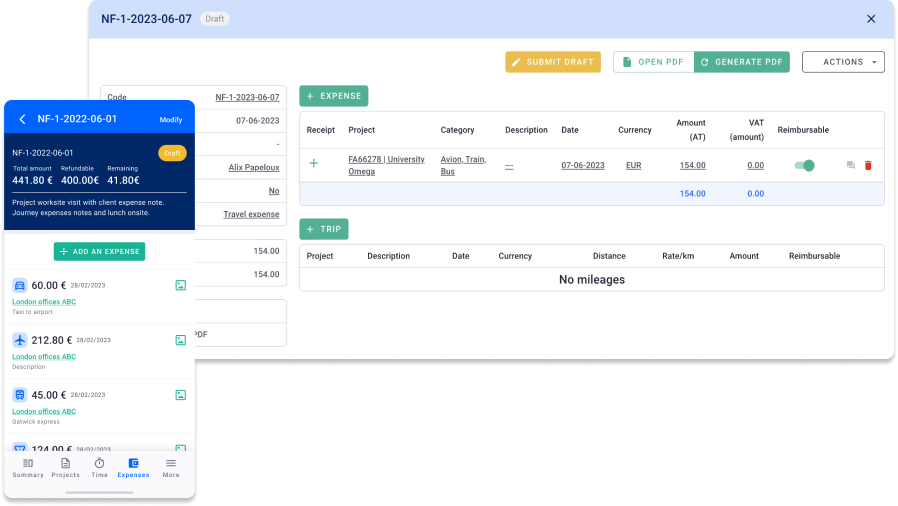
Task: Click Generate PDF button
Action: (742, 62)
